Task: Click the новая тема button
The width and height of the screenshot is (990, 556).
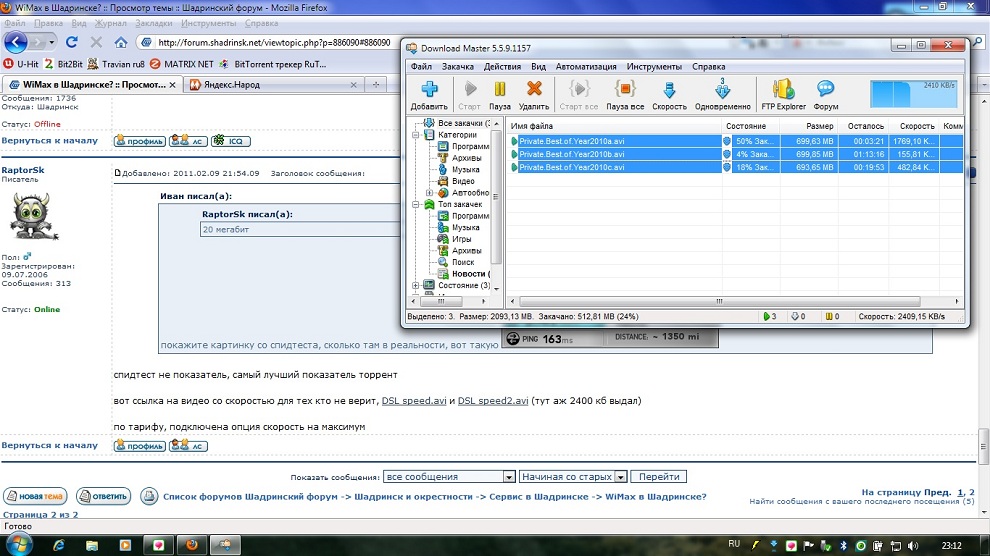Action: pos(35,496)
